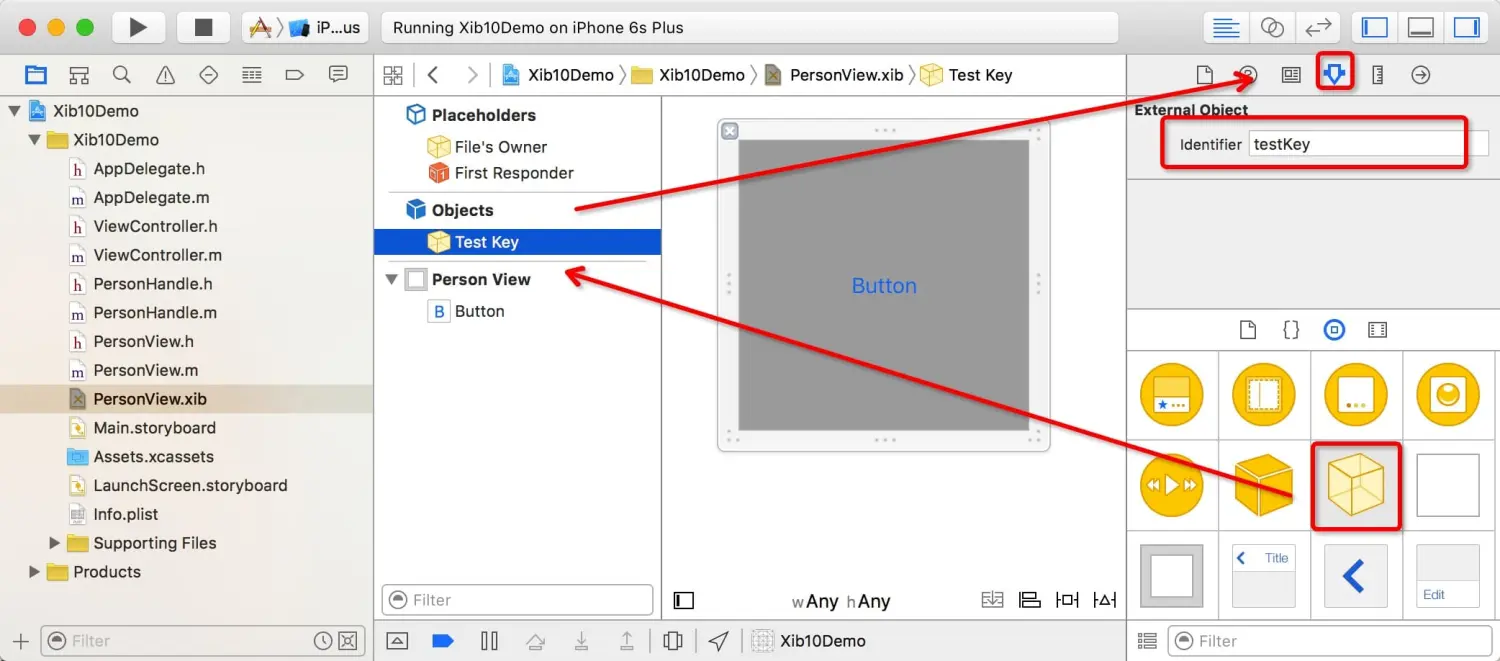
Task: Pick the blue back-chevron navigation item
Action: tap(1355, 576)
